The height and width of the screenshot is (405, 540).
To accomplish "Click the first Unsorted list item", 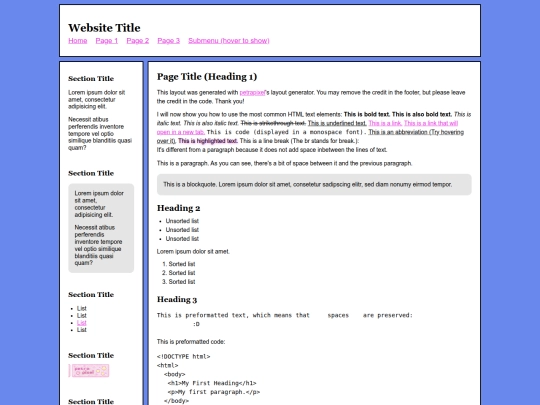I will pyautogui.click(x=182, y=221).
